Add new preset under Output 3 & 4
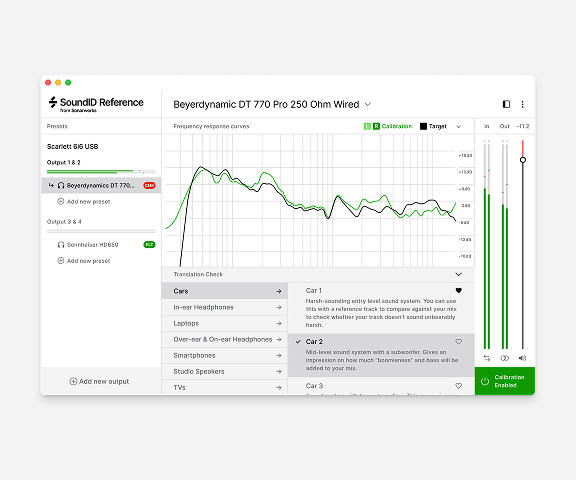Viewport: 576px width, 480px height. point(84,260)
